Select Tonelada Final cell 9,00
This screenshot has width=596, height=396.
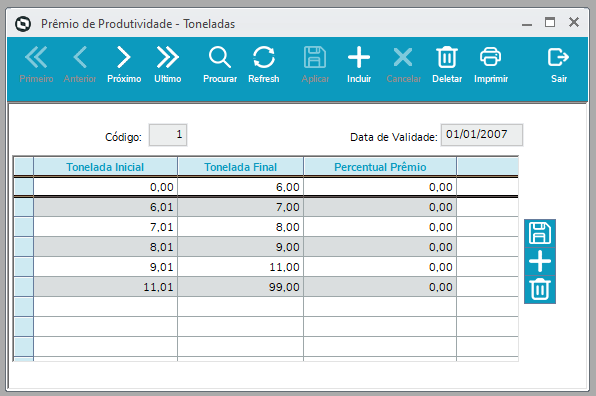click(241, 247)
